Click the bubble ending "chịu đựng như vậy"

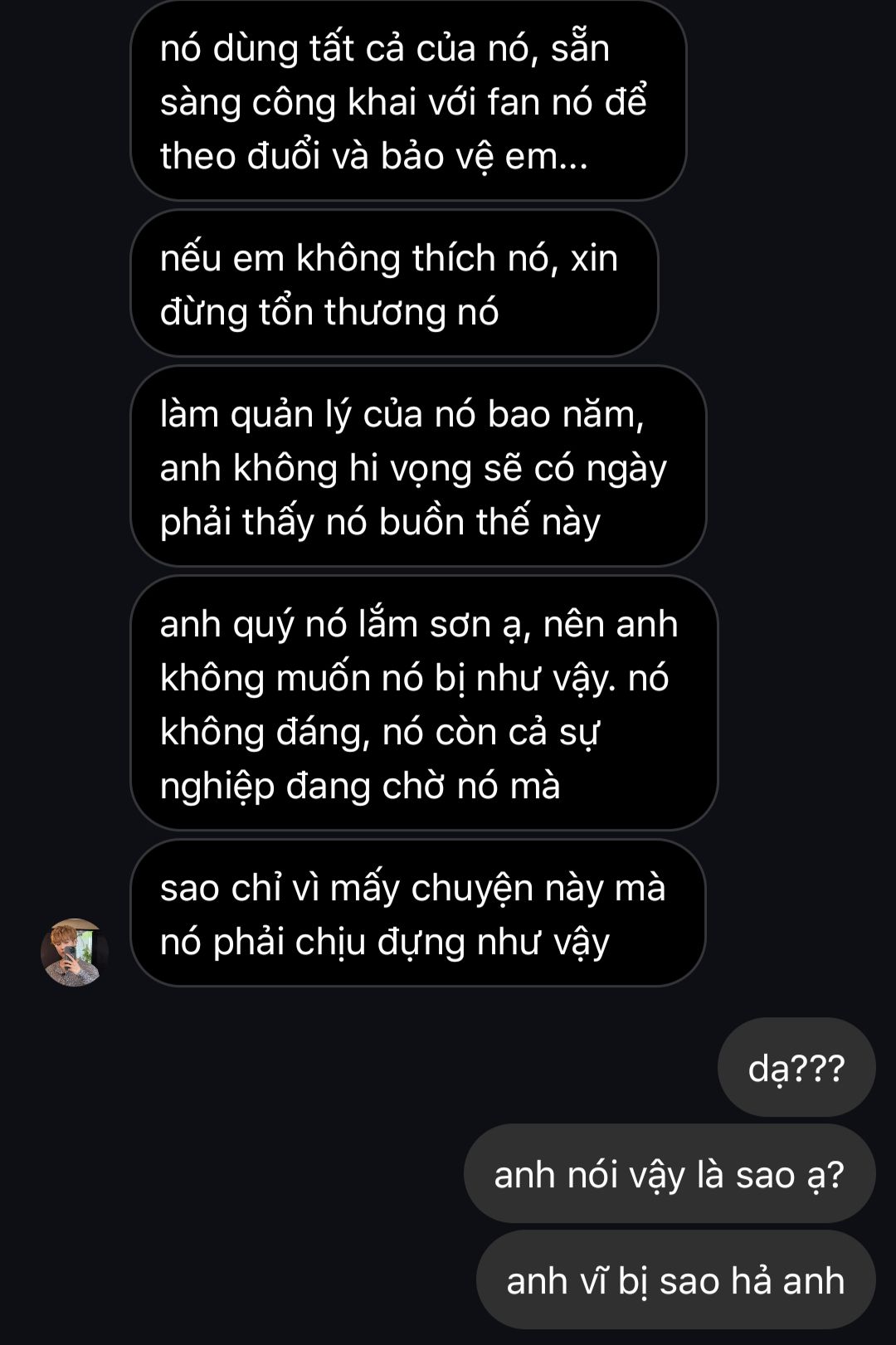click(418, 914)
